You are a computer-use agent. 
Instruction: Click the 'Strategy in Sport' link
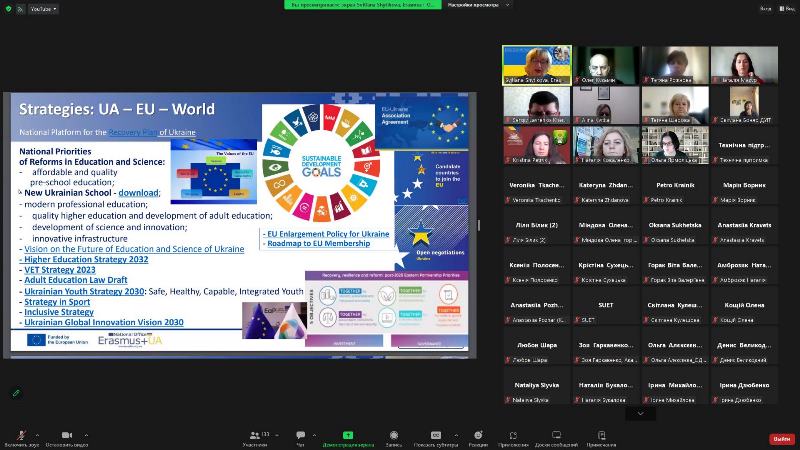pyautogui.click(x=57, y=302)
